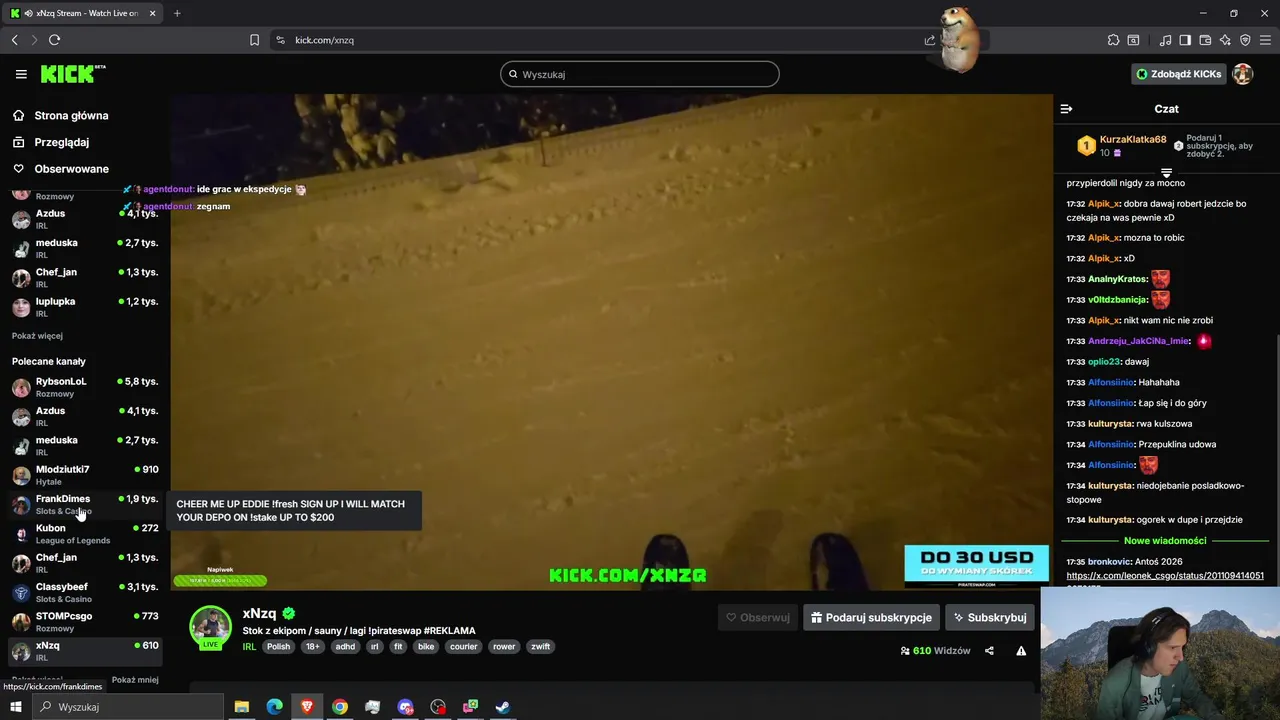Select the bike tag

(426, 647)
